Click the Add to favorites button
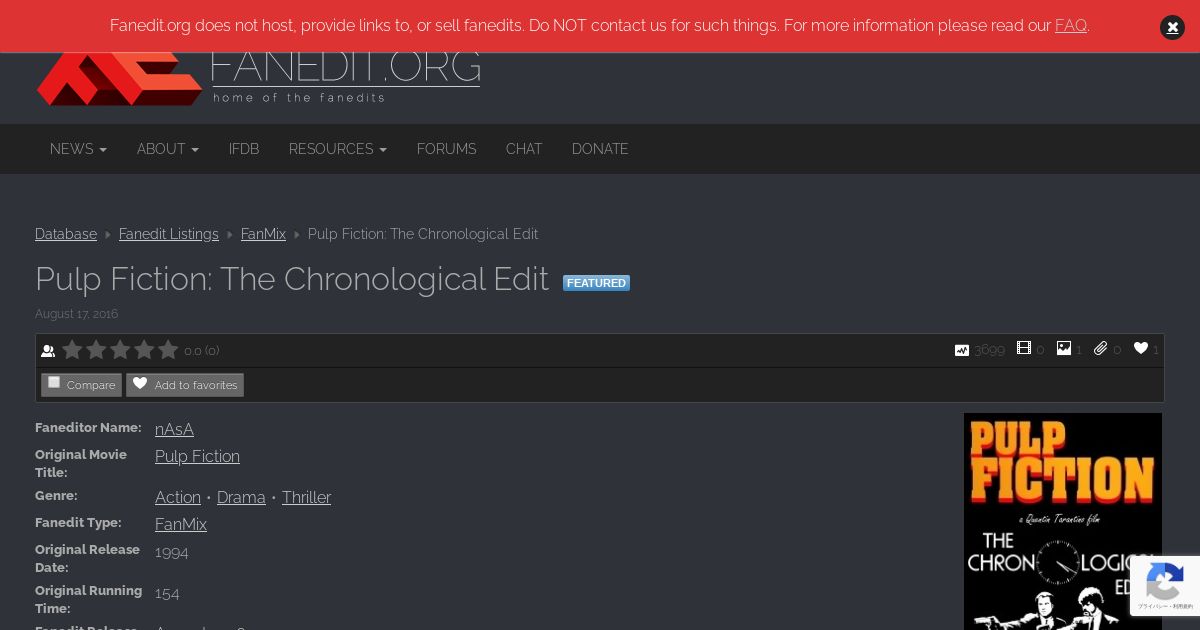Screen dimensions: 1200x630 tap(185, 385)
